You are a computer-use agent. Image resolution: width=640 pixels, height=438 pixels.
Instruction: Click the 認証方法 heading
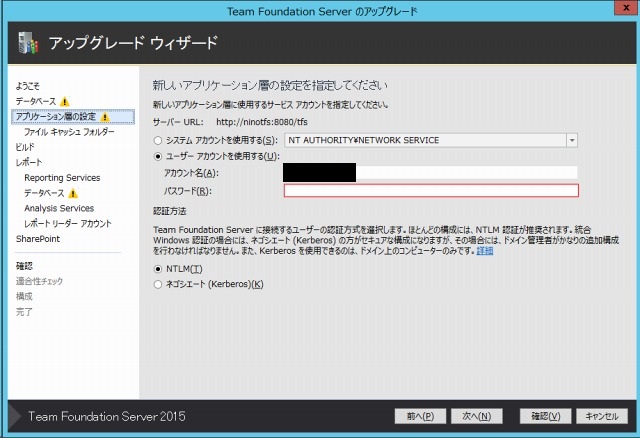pyautogui.click(x=170, y=211)
